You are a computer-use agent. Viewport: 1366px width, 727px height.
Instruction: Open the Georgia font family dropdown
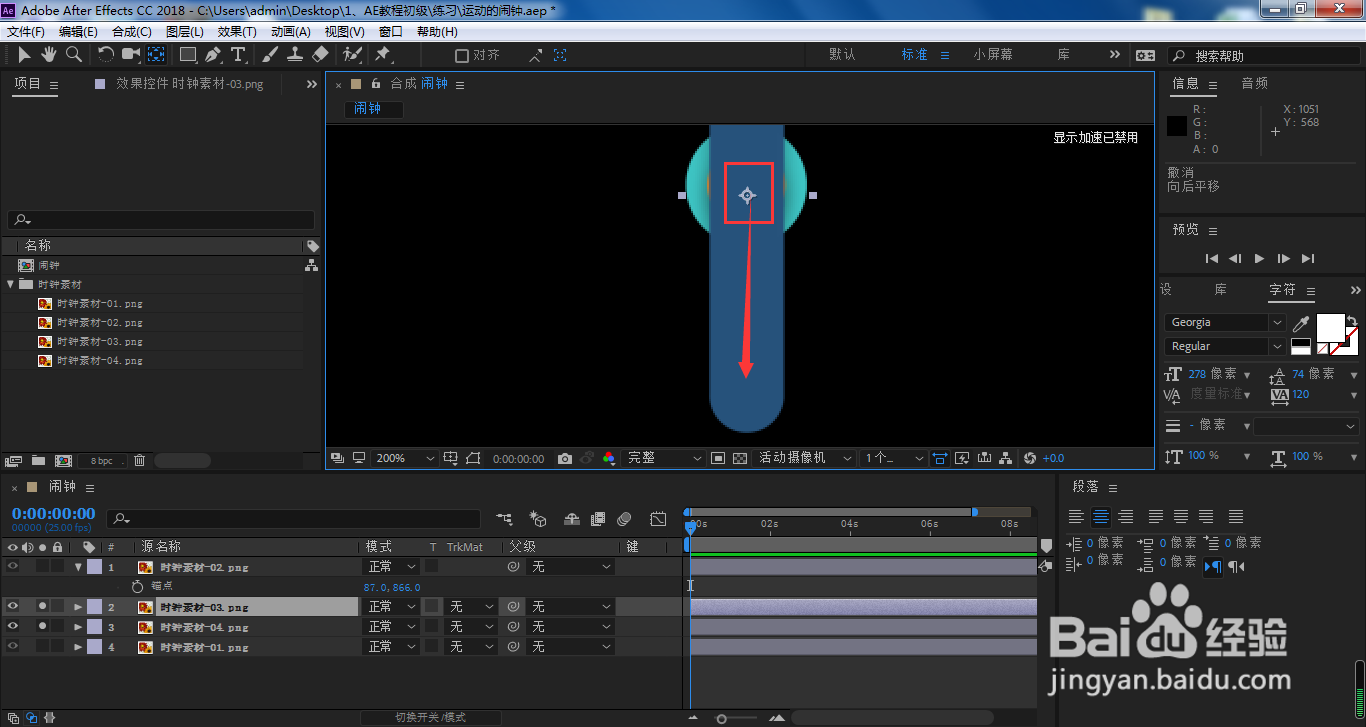pos(1225,323)
